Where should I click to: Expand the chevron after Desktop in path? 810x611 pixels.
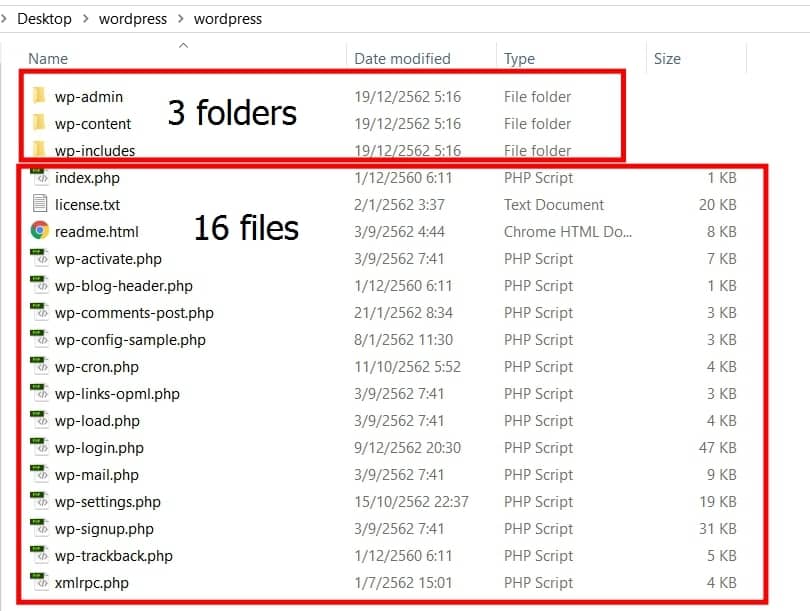coord(86,19)
